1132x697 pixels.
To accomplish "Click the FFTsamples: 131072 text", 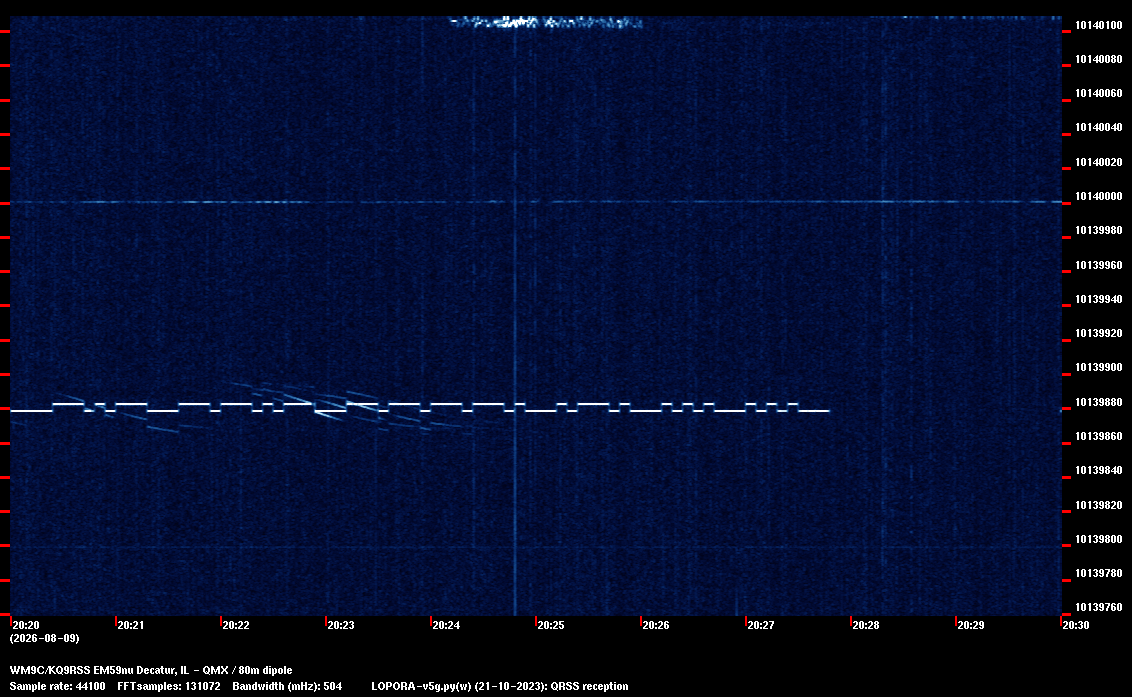I will (x=169, y=686).
